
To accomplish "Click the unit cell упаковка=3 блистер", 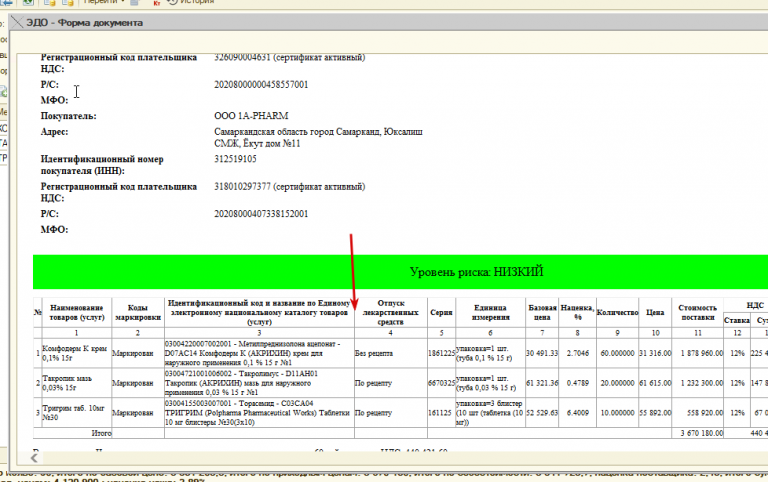I will [x=490, y=413].
